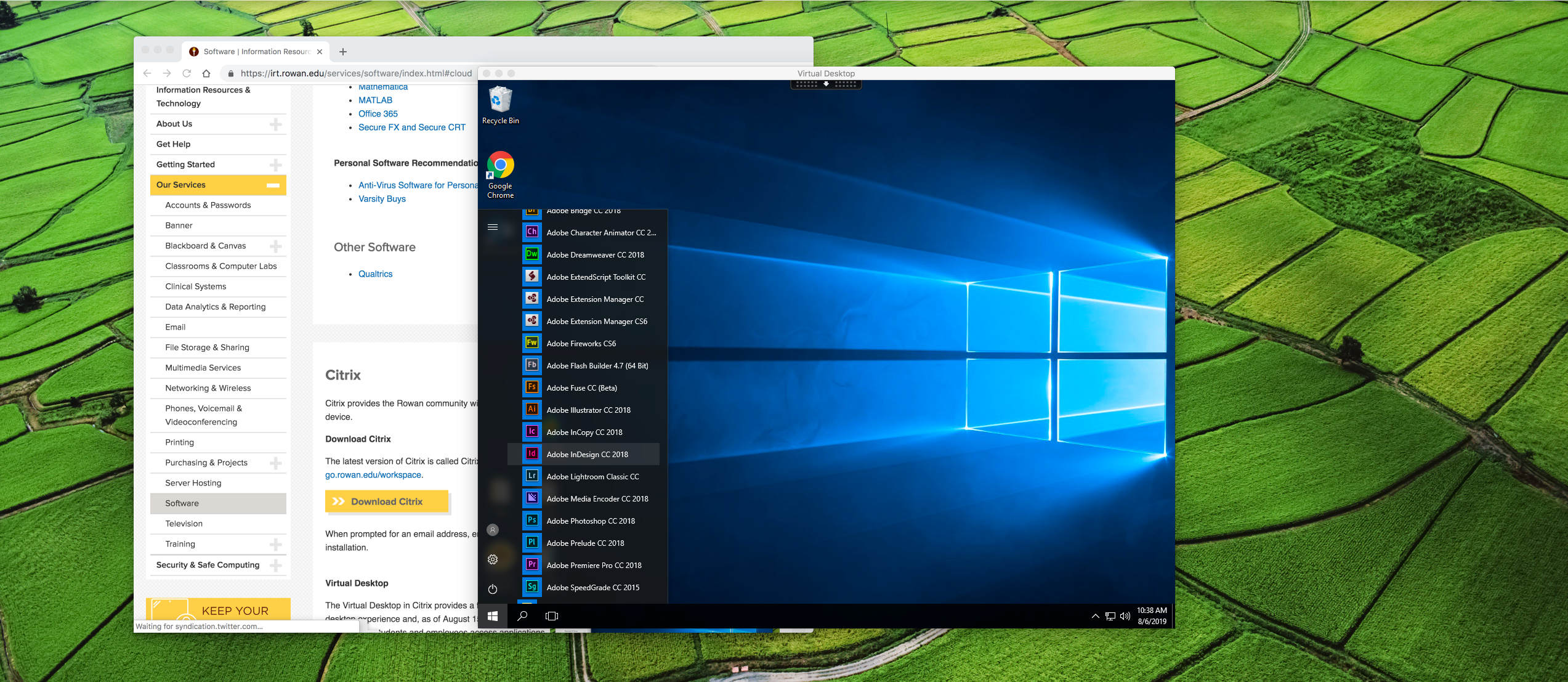Click the Chrome address bar URL

(356, 73)
